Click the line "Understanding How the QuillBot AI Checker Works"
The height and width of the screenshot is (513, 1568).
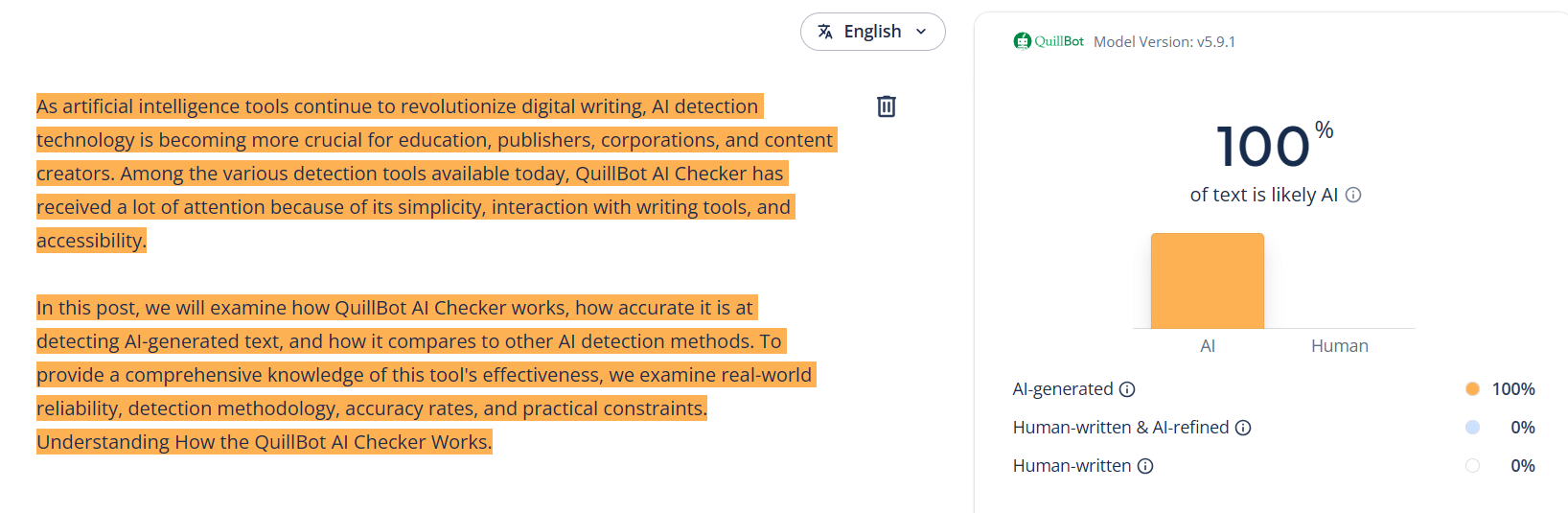pyautogui.click(x=264, y=442)
